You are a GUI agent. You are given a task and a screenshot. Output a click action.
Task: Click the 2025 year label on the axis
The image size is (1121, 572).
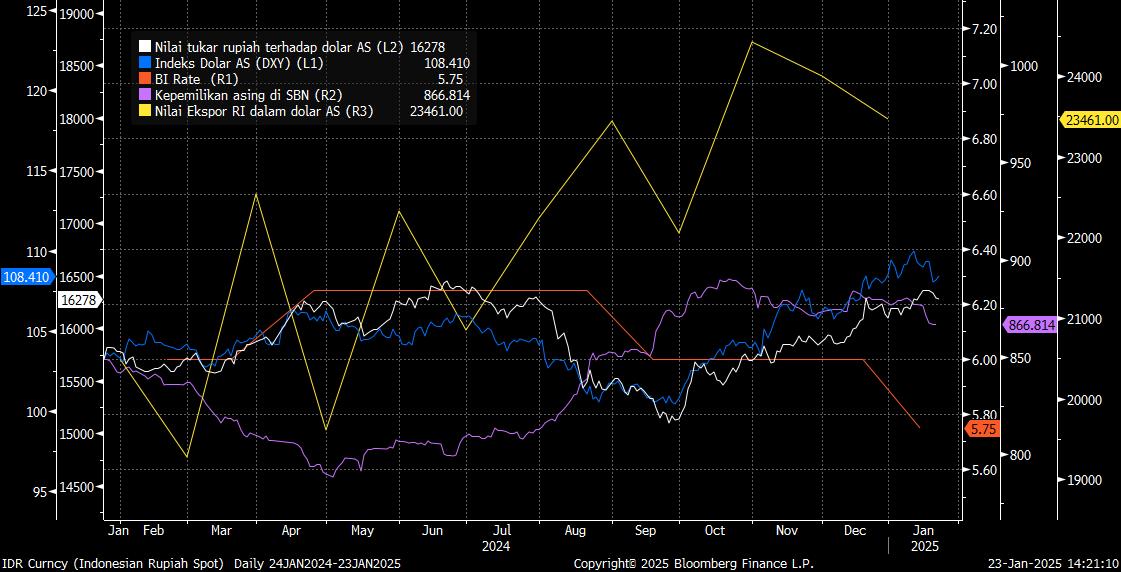tap(924, 547)
